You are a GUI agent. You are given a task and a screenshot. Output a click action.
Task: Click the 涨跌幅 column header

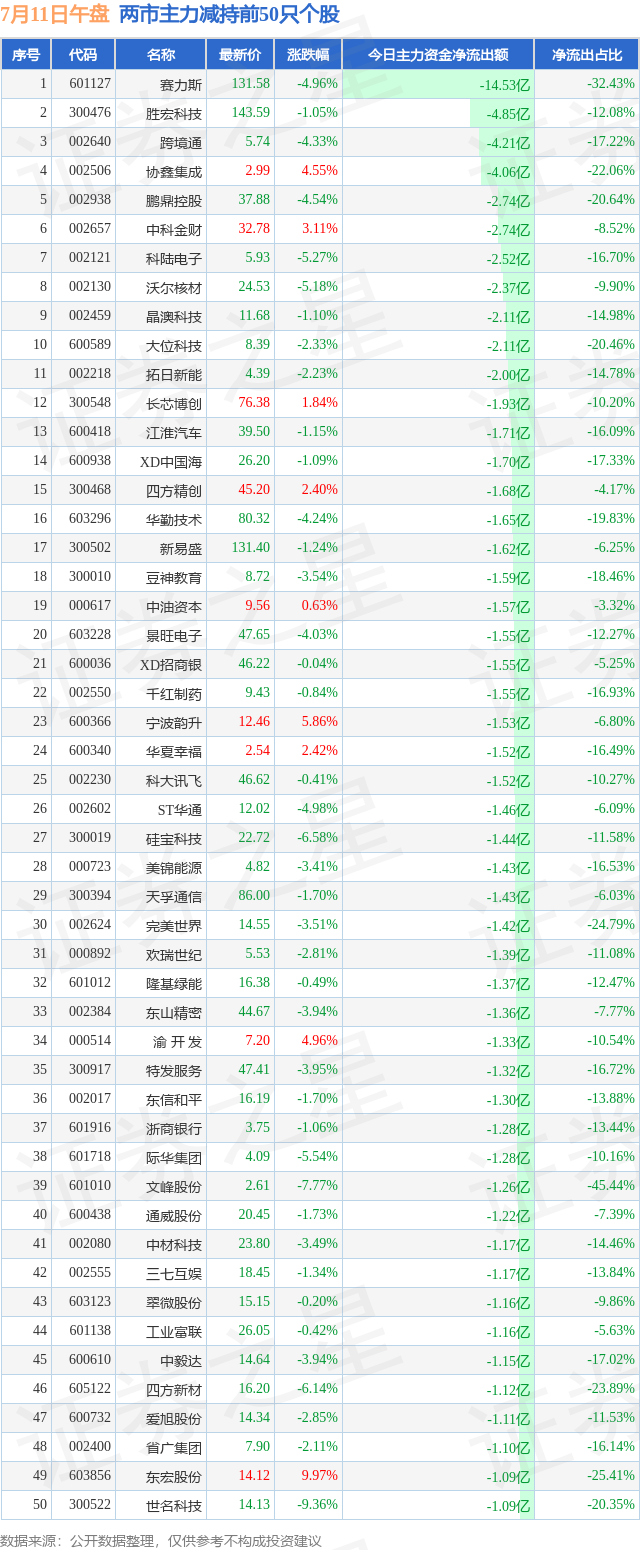[x=307, y=55]
